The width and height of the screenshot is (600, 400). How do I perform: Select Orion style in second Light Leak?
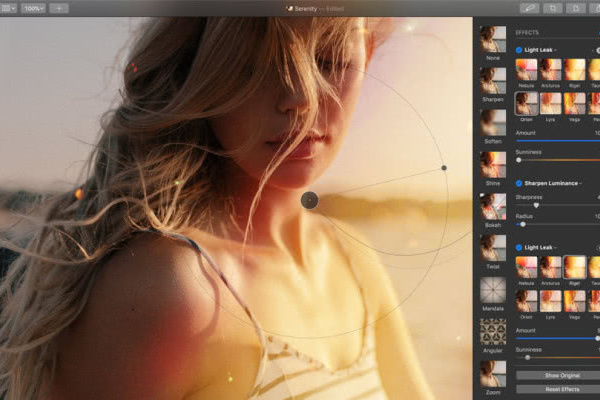click(x=526, y=301)
